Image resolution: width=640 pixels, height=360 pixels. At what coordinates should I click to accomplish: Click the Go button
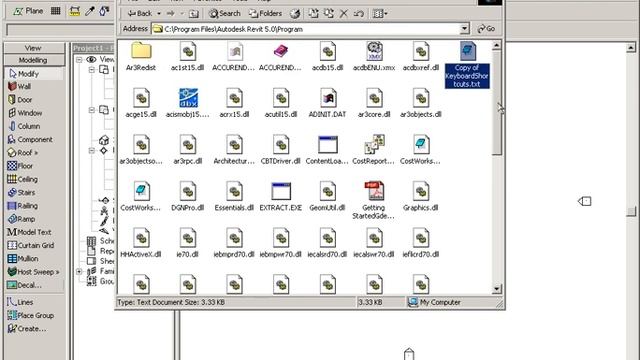487,29
